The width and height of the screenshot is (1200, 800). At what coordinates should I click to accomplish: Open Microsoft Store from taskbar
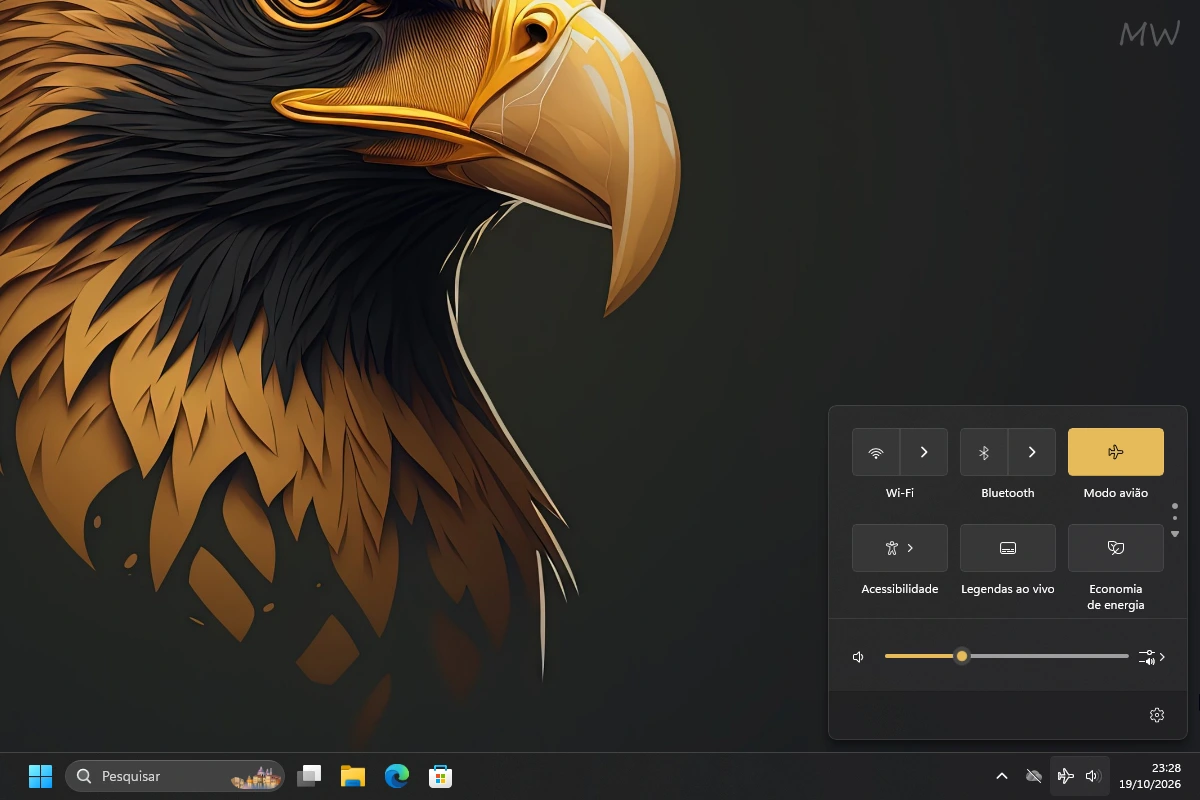coord(440,776)
